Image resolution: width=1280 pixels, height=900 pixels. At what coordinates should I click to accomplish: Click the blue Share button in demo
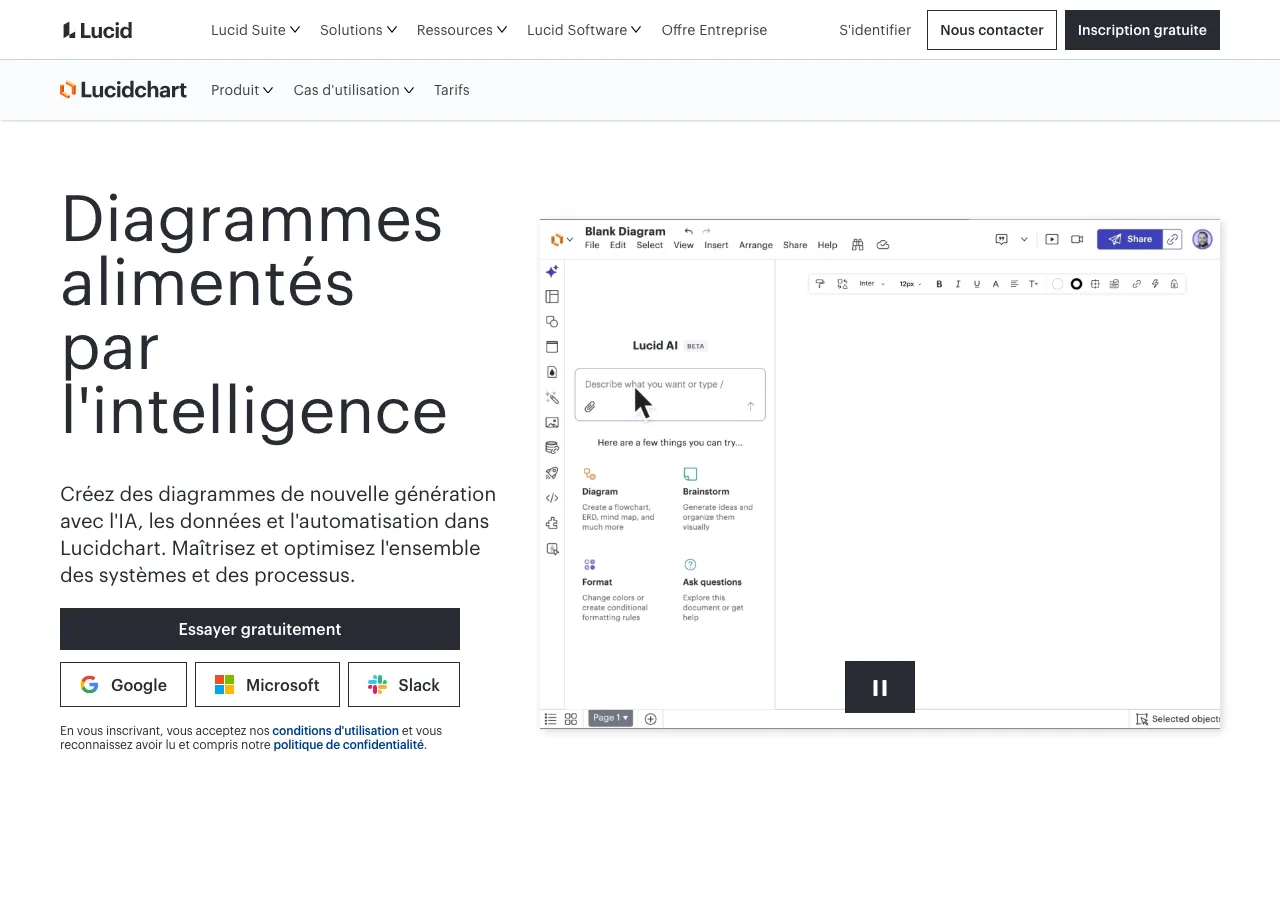(x=1130, y=239)
